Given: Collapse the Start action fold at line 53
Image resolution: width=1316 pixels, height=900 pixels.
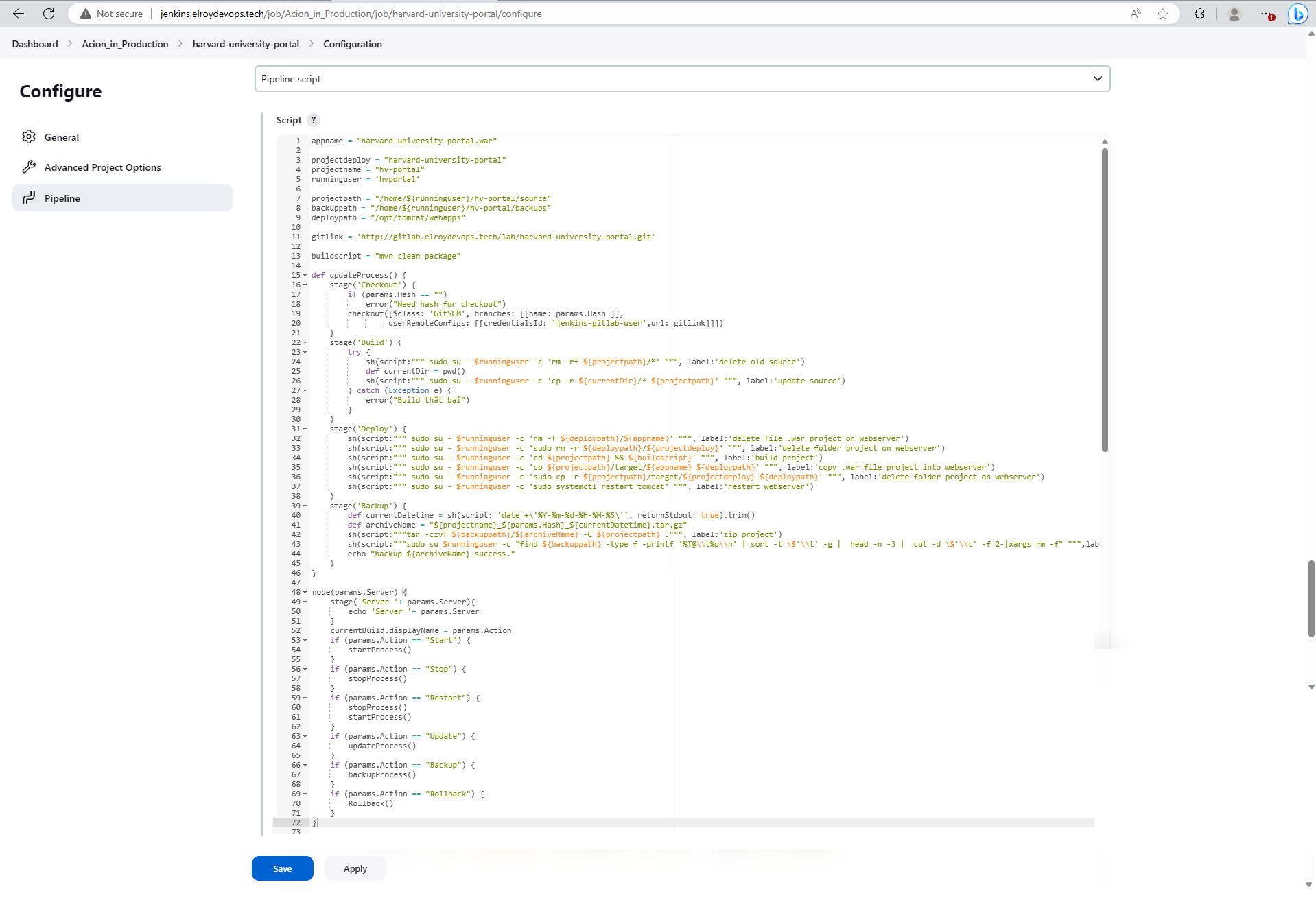Looking at the screenshot, I should 305,641.
